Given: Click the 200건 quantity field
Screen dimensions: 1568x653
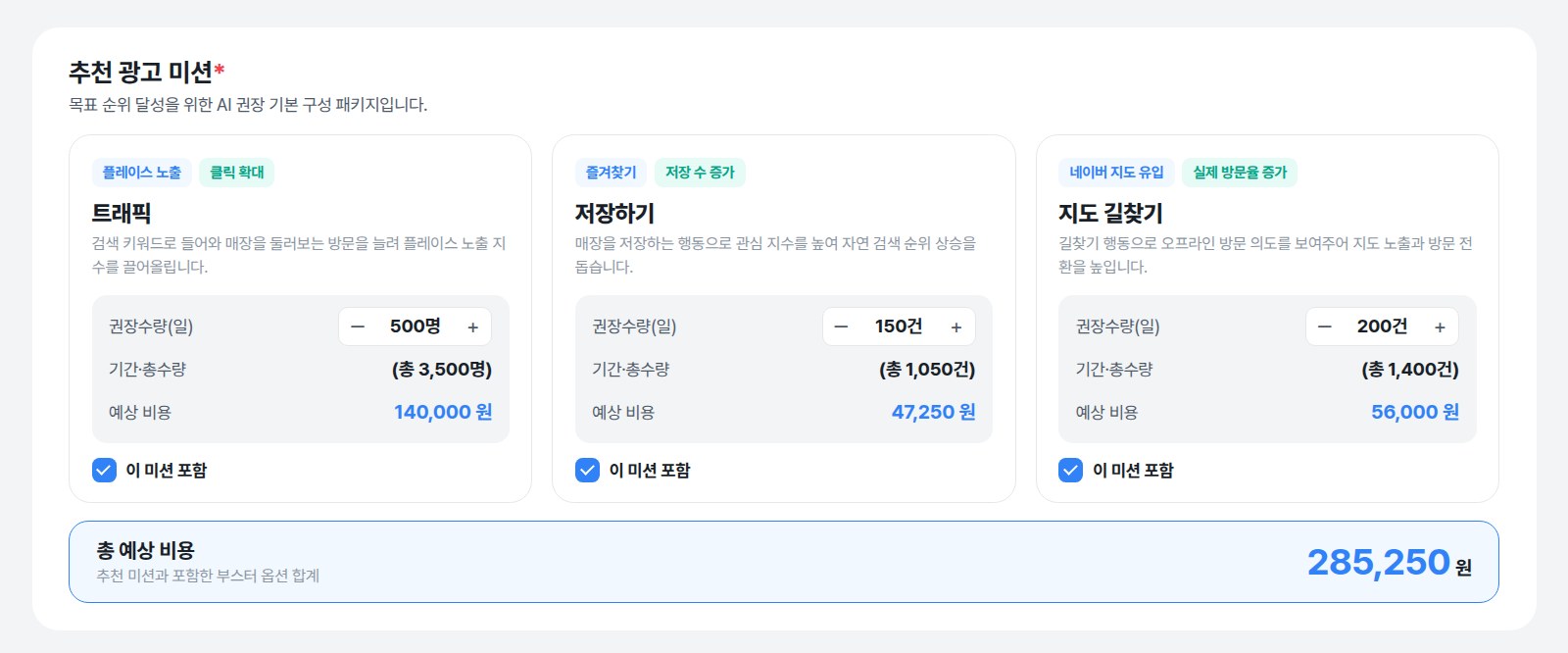Looking at the screenshot, I should click(x=1382, y=326).
